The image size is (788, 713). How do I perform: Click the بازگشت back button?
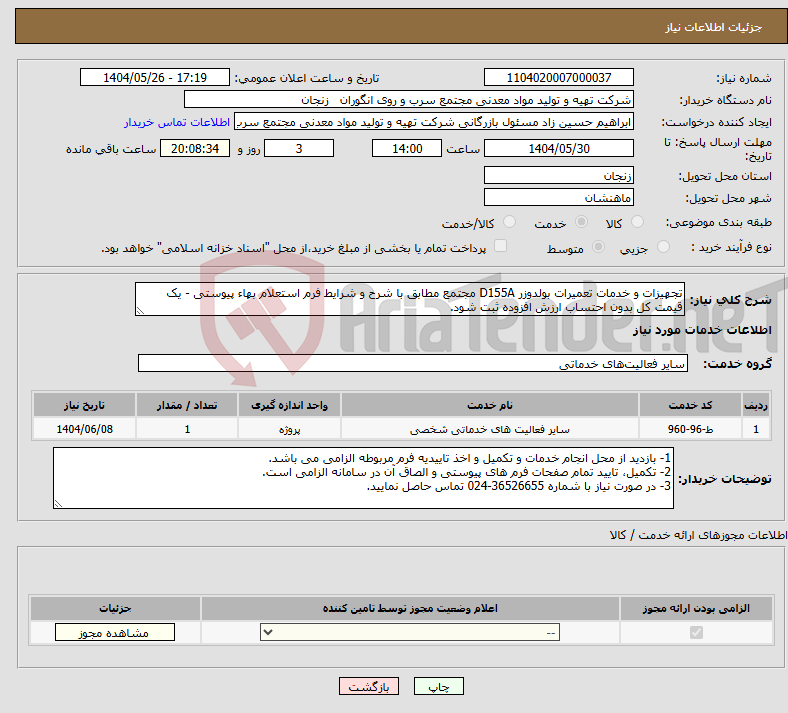[x=369, y=686]
